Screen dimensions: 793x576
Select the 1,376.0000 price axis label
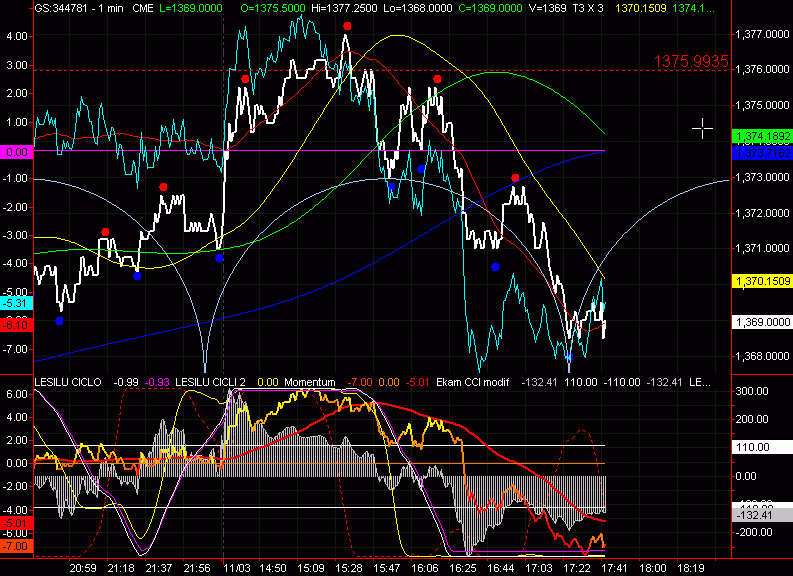click(x=762, y=69)
